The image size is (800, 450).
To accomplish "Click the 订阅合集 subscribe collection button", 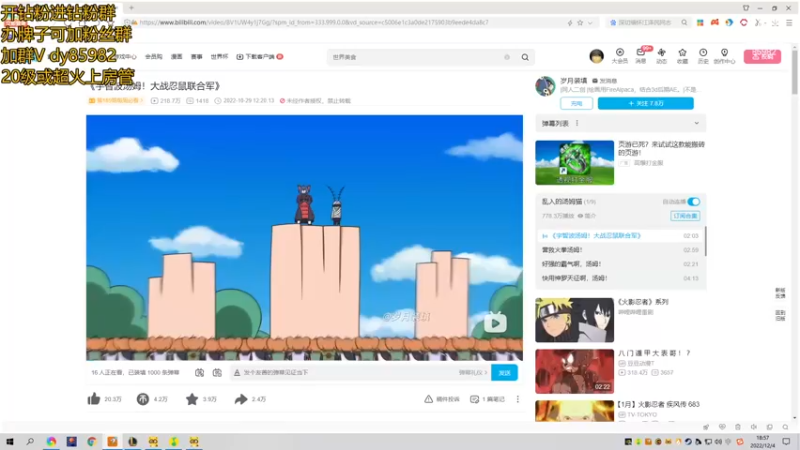I will (685, 216).
